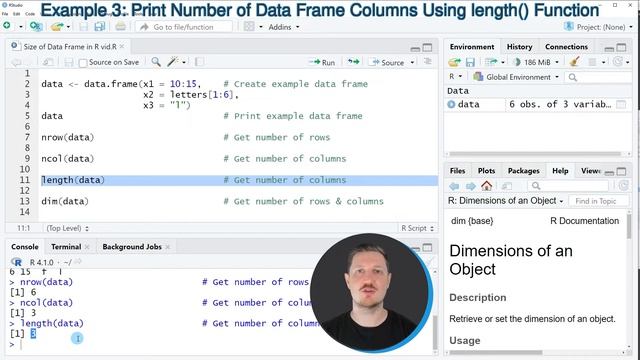
Task: Clear environment objects with broom icon
Action: [575, 62]
